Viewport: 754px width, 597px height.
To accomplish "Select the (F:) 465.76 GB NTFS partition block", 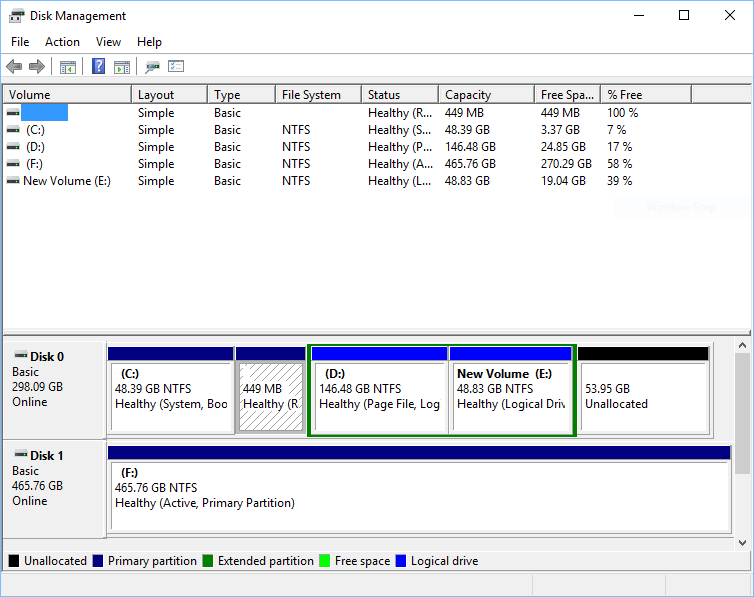I will pyautogui.click(x=419, y=488).
